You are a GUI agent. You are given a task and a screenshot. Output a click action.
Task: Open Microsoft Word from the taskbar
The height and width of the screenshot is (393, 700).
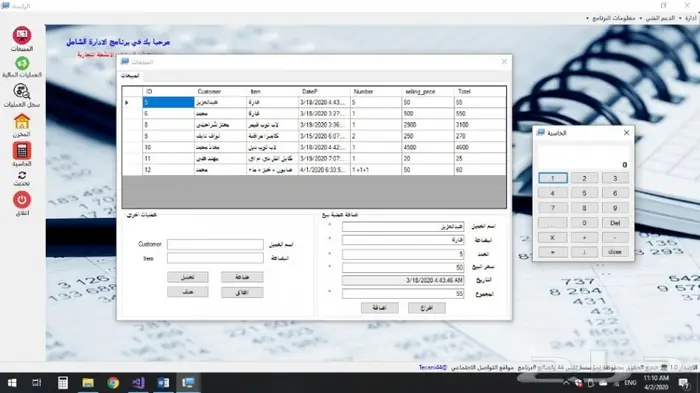[x=163, y=383]
